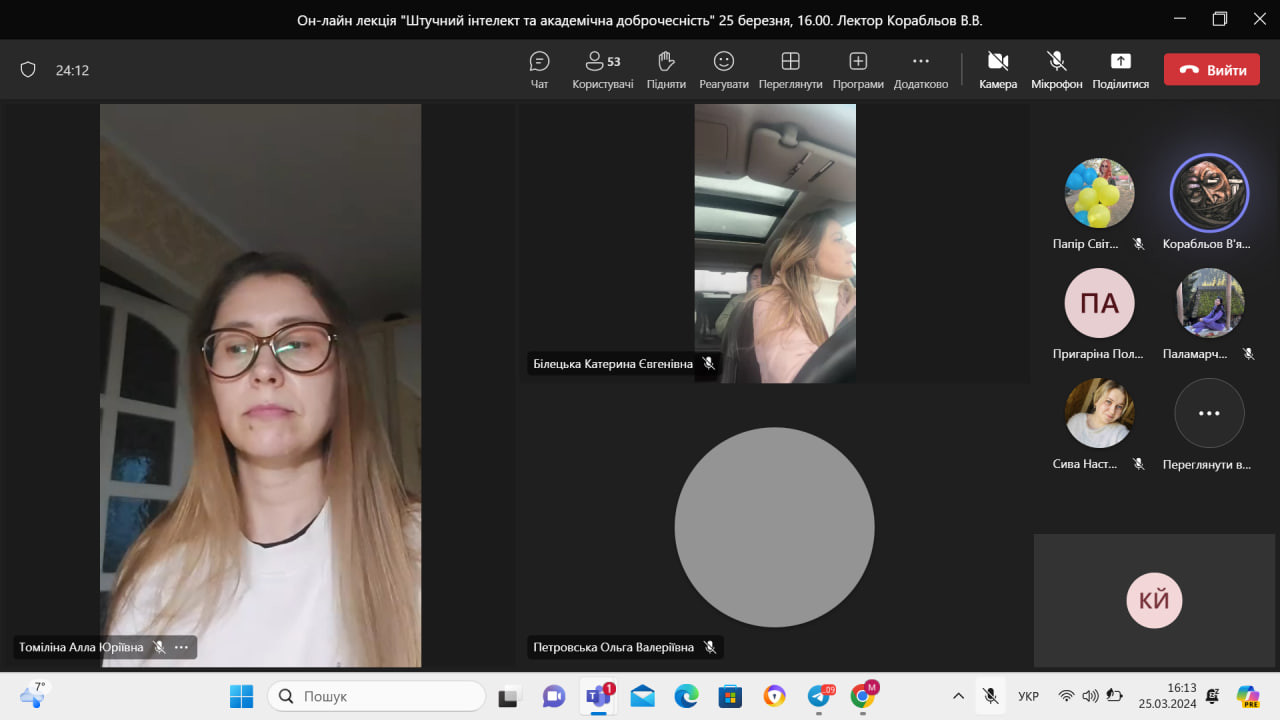Click the notification icon beside the clock

click(x=1213, y=696)
